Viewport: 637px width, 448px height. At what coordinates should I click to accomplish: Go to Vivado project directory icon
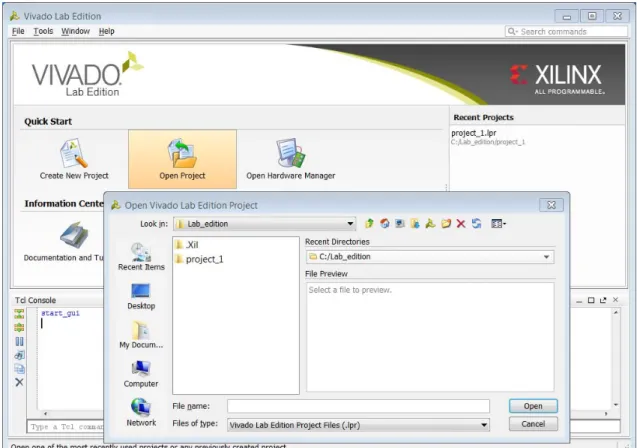(x=430, y=223)
